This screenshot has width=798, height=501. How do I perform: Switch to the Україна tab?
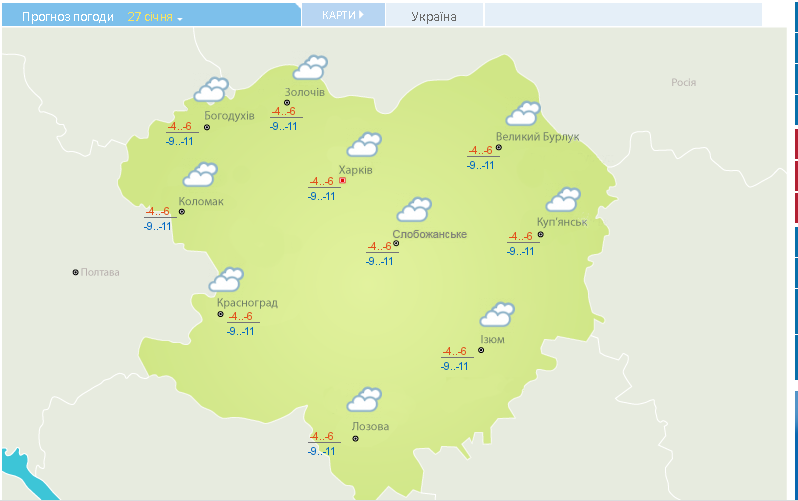coord(434,16)
